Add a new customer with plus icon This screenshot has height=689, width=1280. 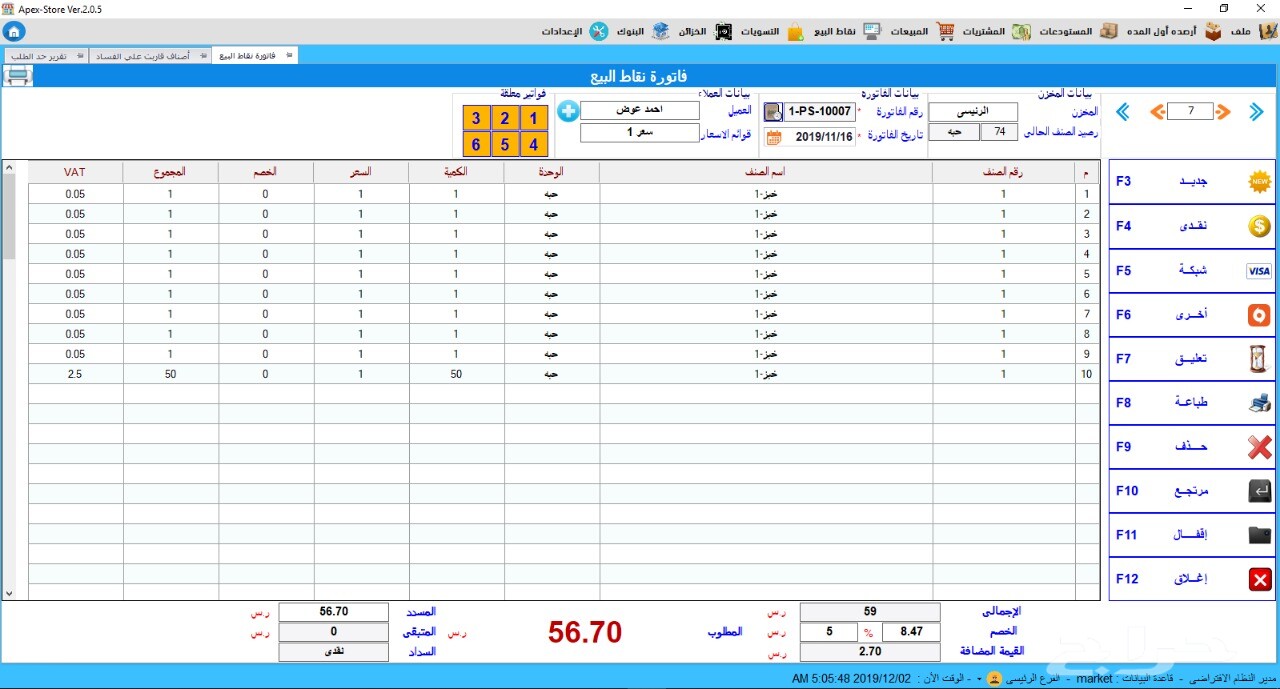pos(568,111)
